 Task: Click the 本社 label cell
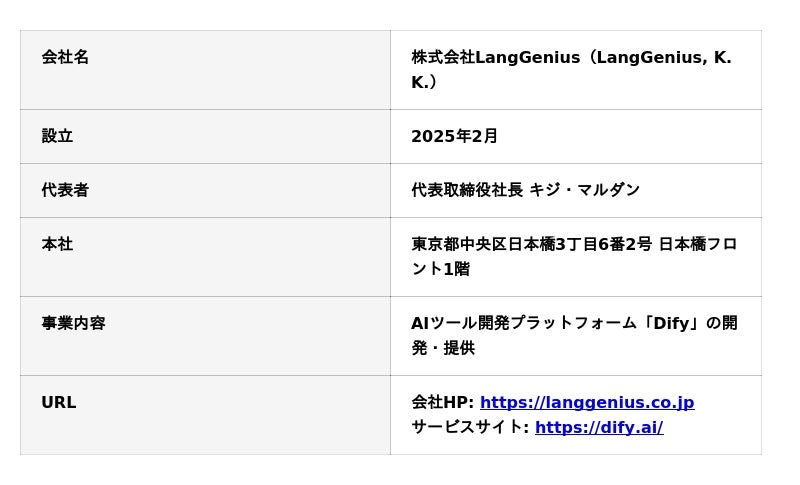click(x=57, y=244)
